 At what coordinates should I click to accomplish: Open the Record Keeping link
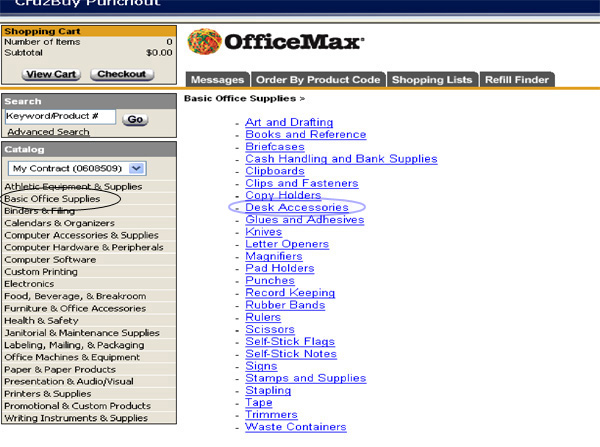[290, 293]
